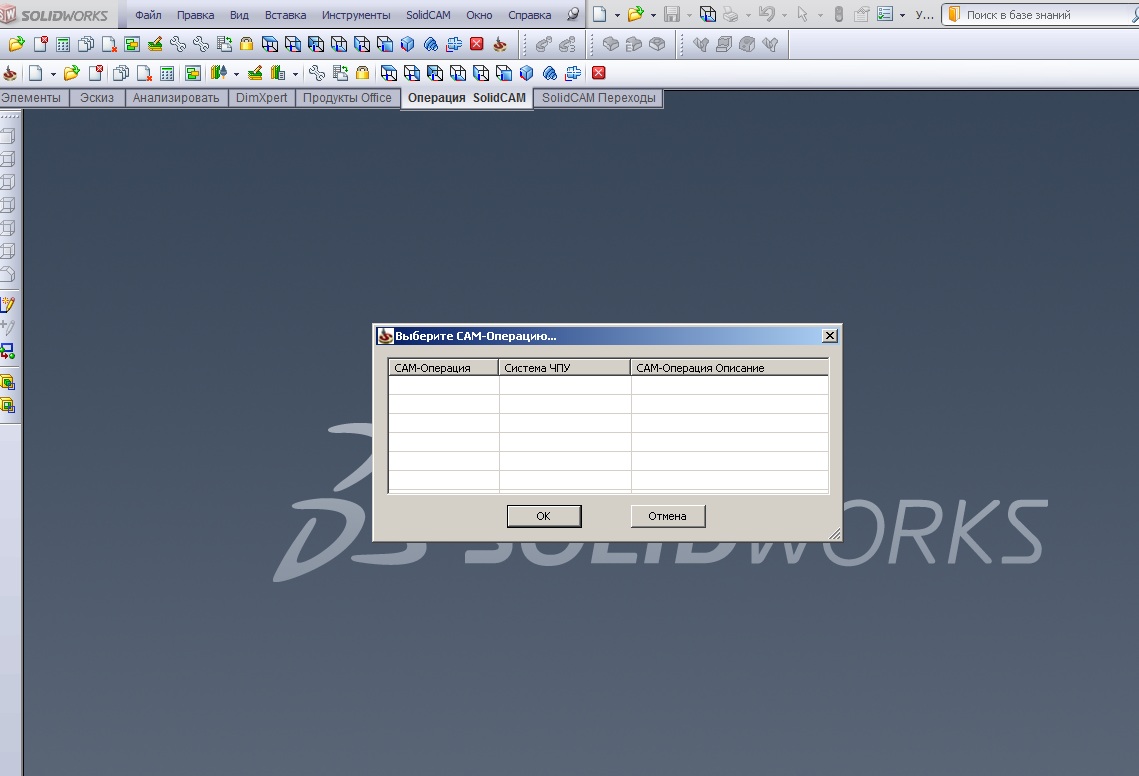This screenshot has width=1139, height=776.
Task: Click the Open folder icon in the standard toolbar
Action: click(636, 15)
